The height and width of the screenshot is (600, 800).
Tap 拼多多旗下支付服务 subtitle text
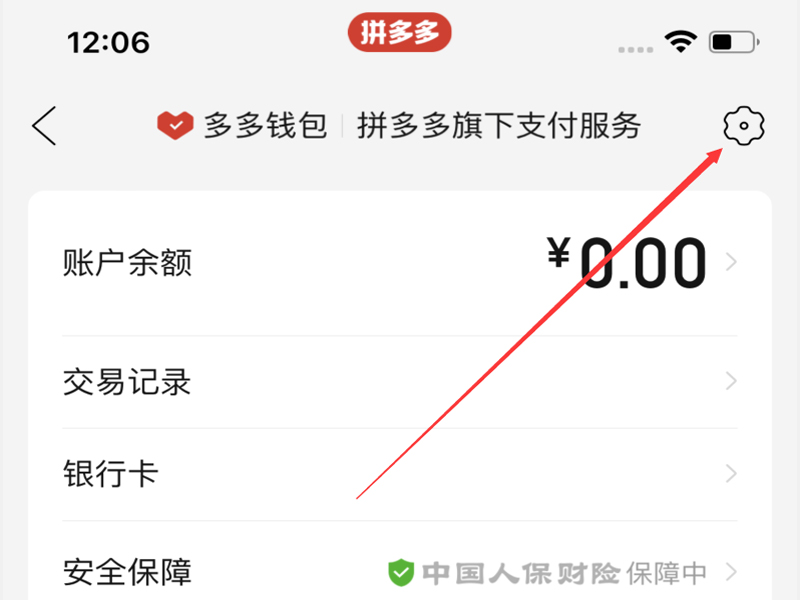(x=499, y=126)
